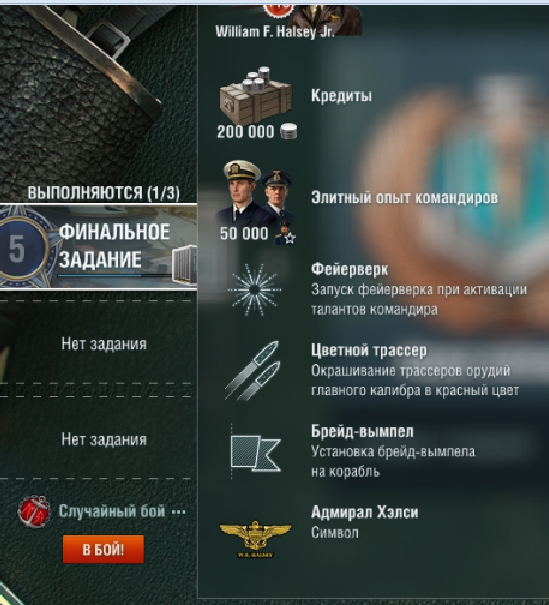Select the Admiral Halsey golden wings emblem
The height and width of the screenshot is (605, 549).
(255, 539)
